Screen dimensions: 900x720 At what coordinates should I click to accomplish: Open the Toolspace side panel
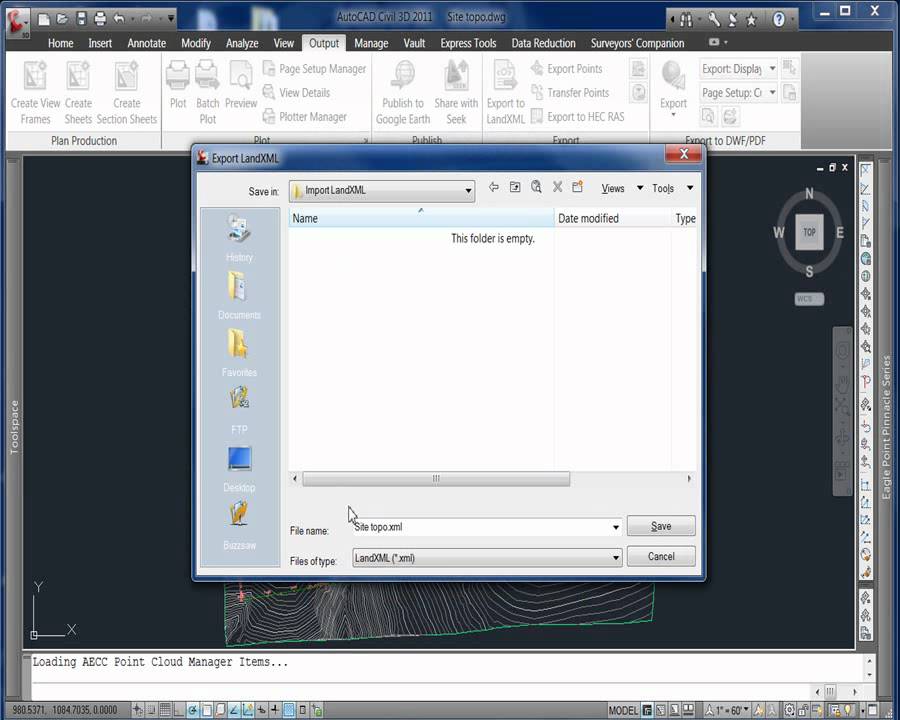pos(14,428)
